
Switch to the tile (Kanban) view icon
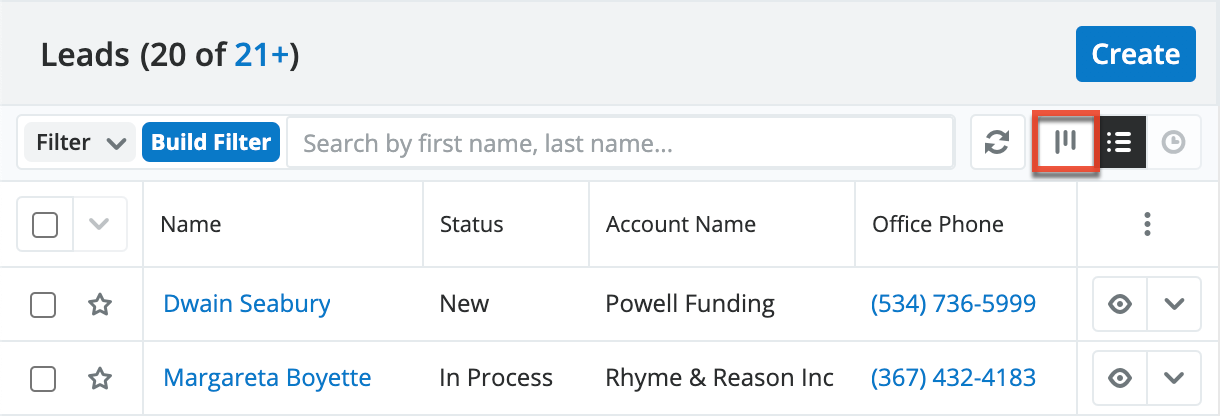(1066, 143)
